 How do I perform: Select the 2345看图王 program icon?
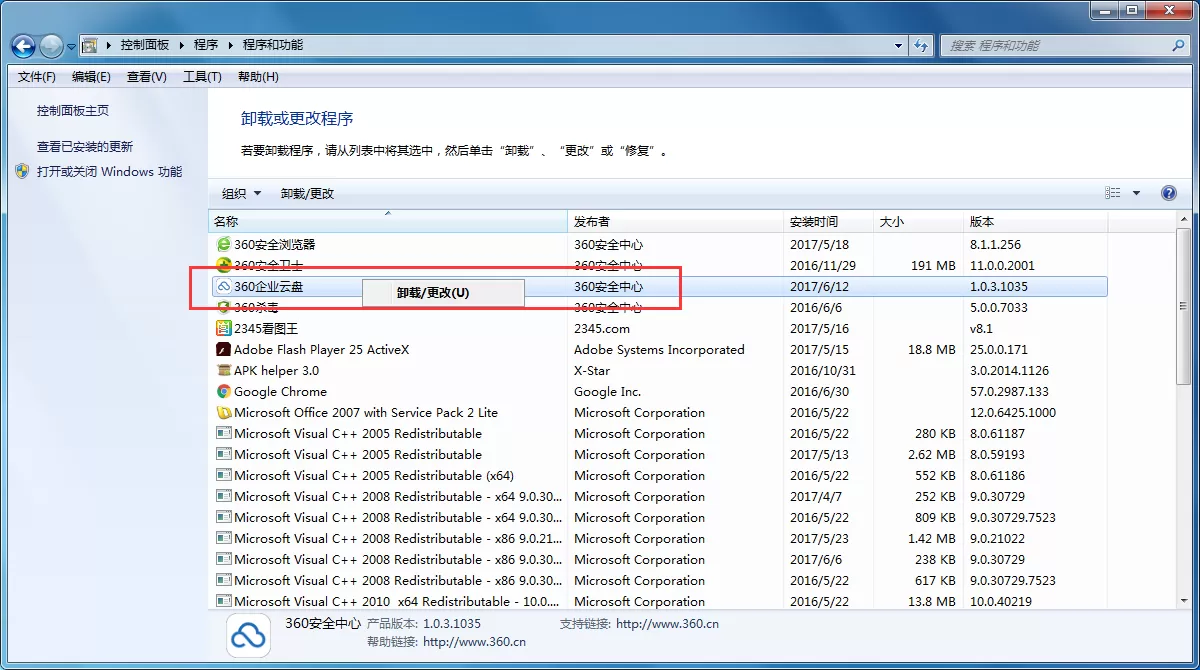(x=224, y=328)
